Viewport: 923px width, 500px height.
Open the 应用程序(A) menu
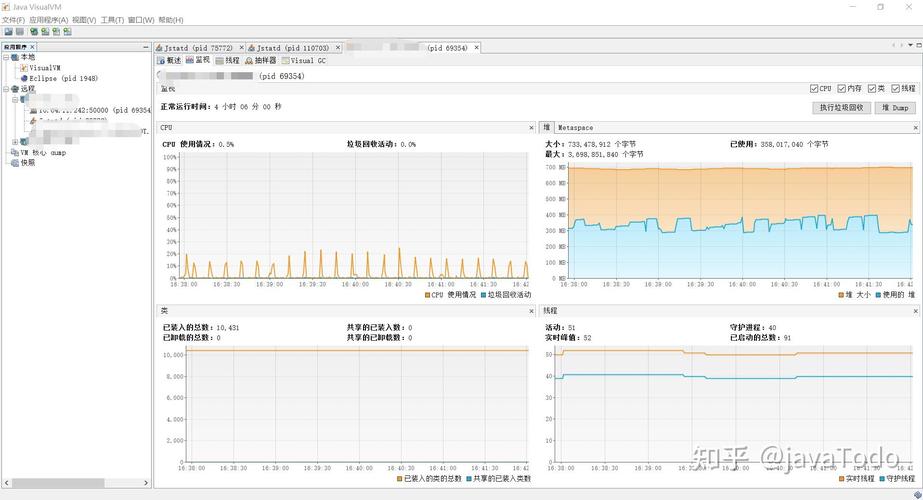point(48,20)
